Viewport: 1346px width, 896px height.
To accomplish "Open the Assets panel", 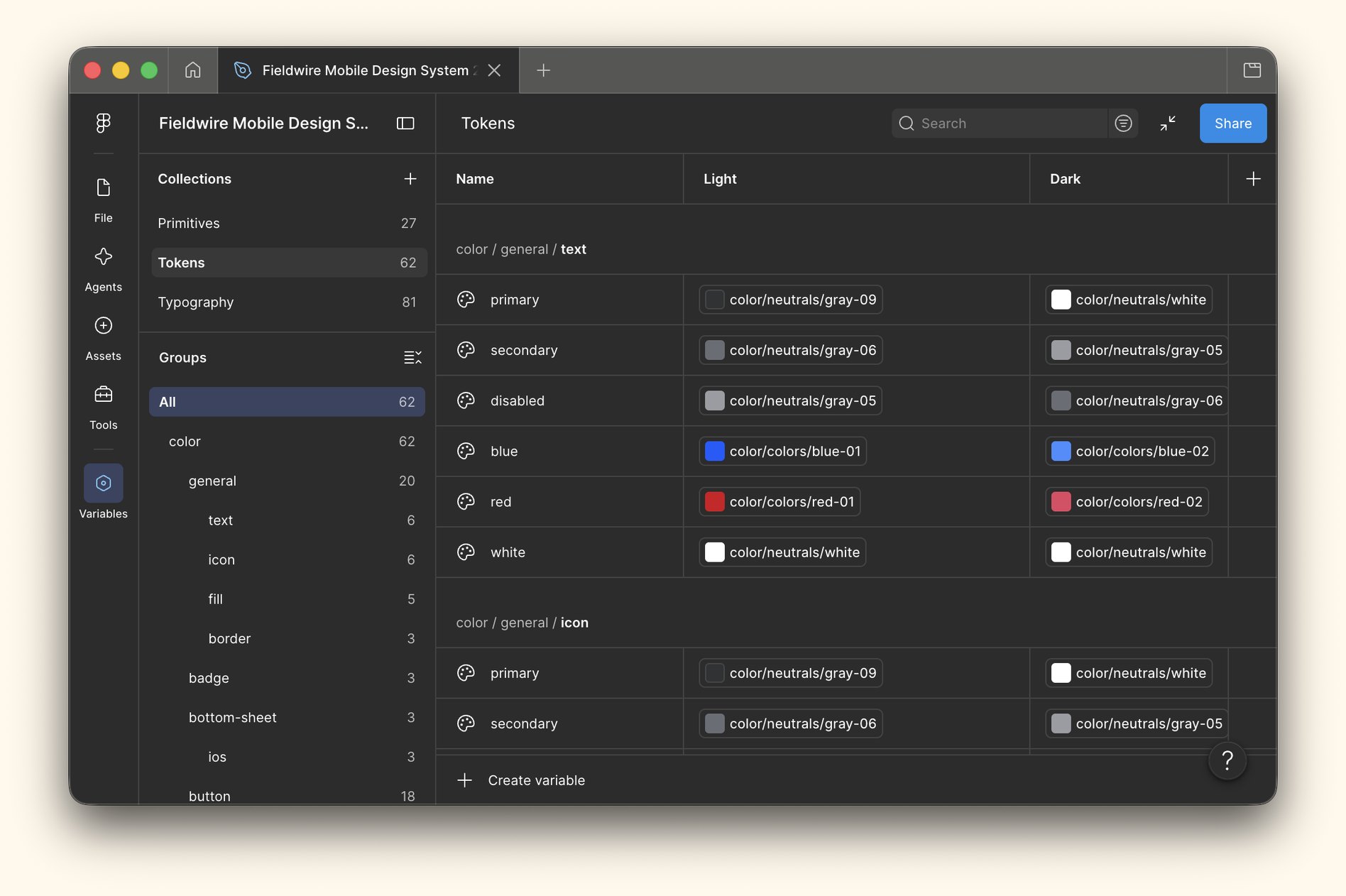I will click(x=103, y=338).
